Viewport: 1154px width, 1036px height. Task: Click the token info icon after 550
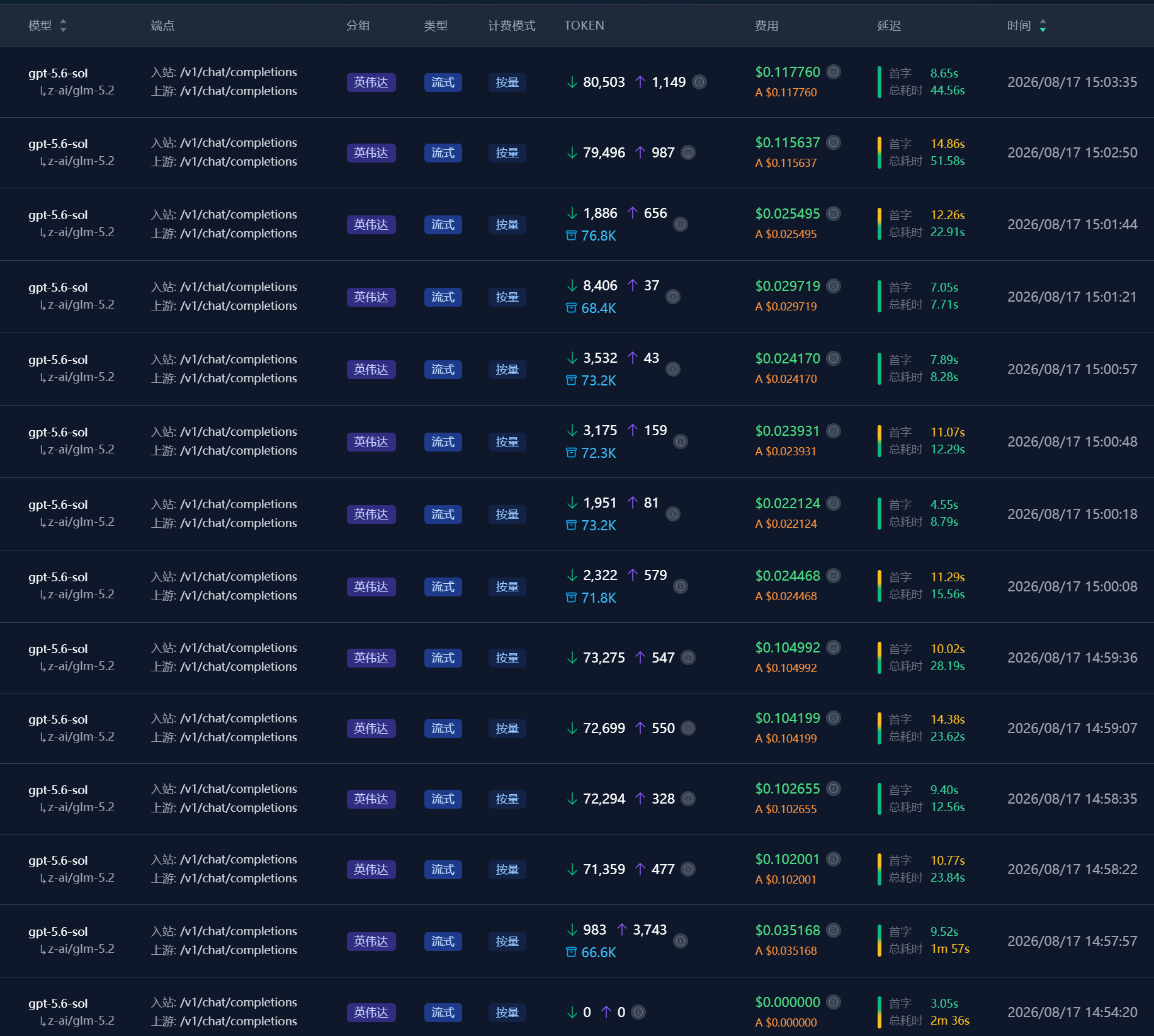689,728
